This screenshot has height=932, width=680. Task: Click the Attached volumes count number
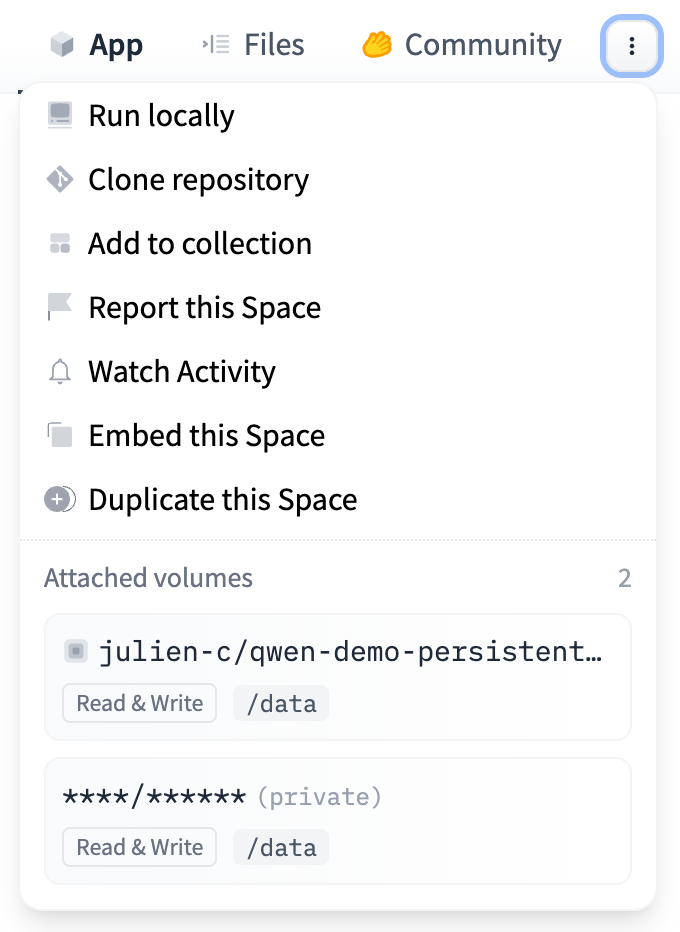(x=624, y=578)
